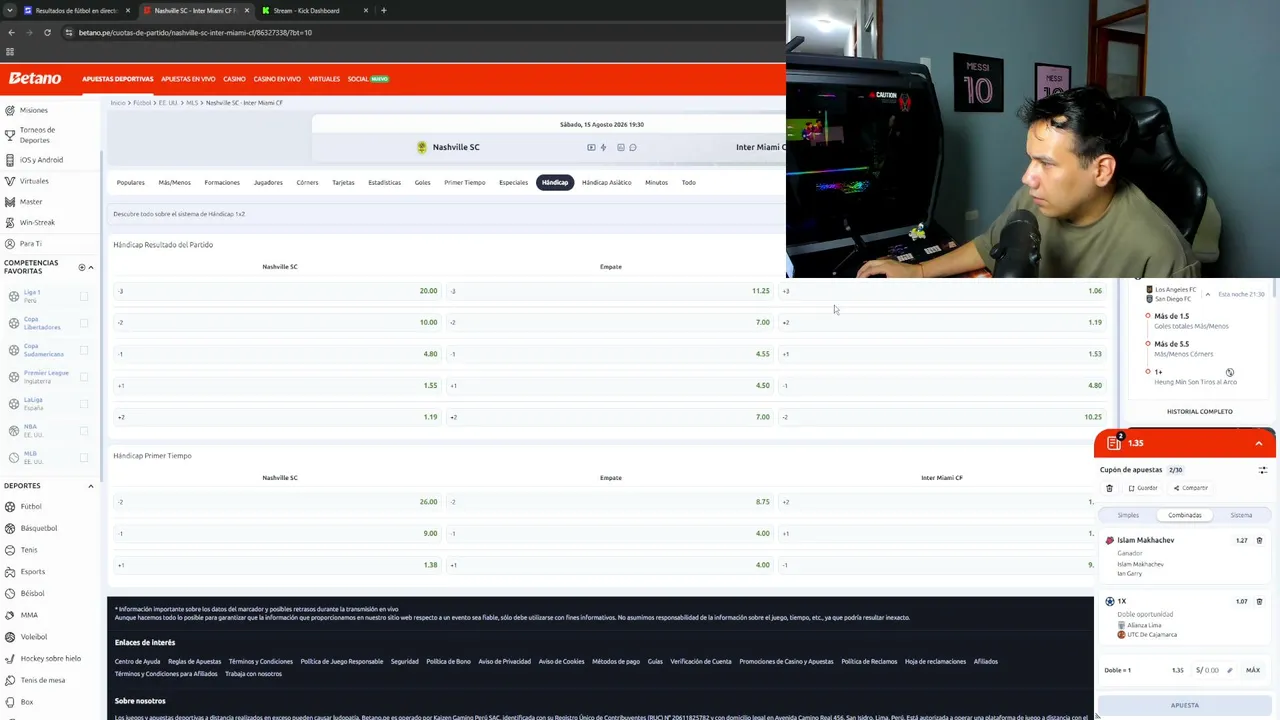This screenshot has width=1280, height=720.
Task: Click the Básquetbol sport icon
Action: point(10,528)
